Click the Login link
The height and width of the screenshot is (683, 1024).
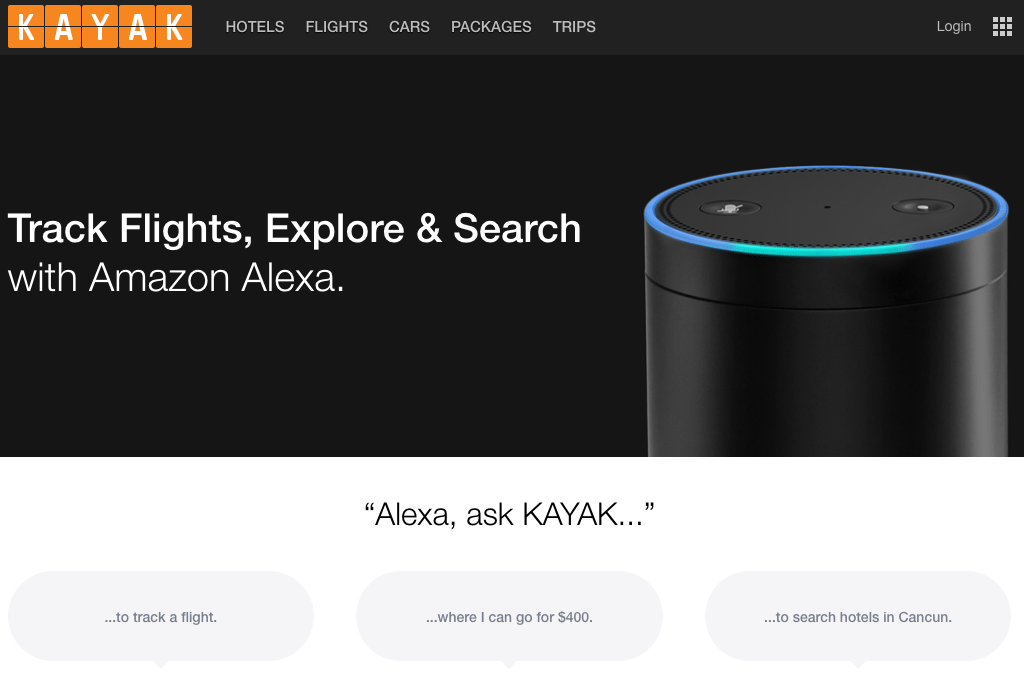(x=953, y=26)
